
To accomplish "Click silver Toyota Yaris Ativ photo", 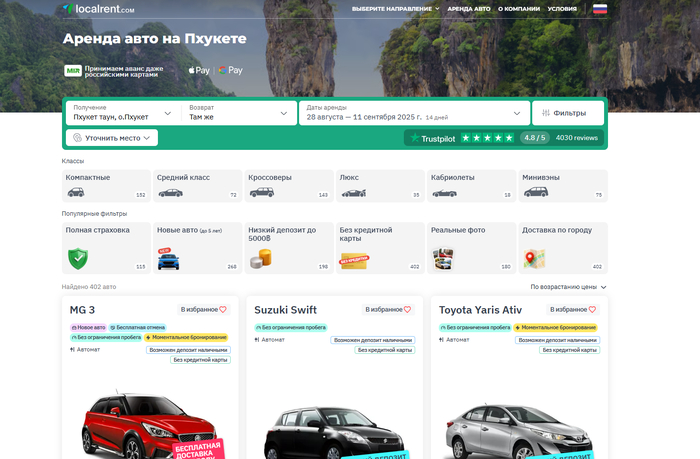I will 519,431.
